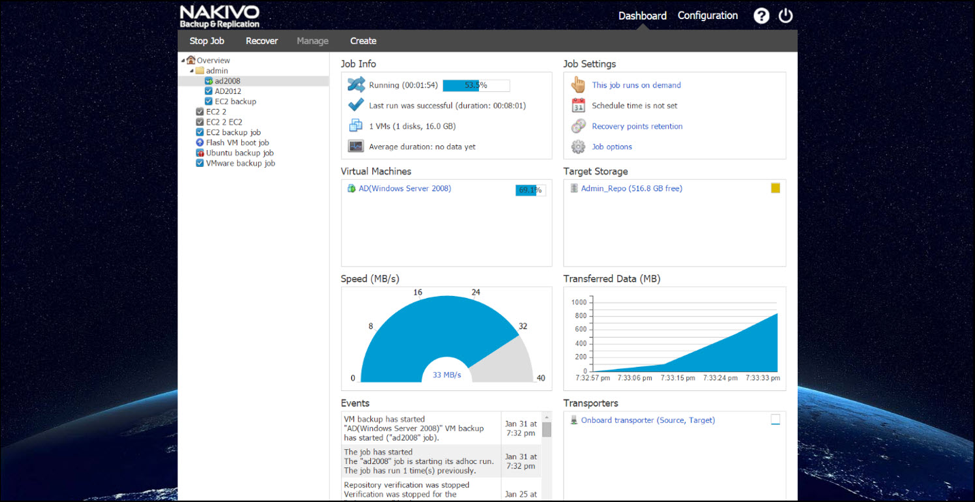Viewport: 975px width, 502px height.
Task: Open the Help question mark icon
Action: tap(761, 16)
